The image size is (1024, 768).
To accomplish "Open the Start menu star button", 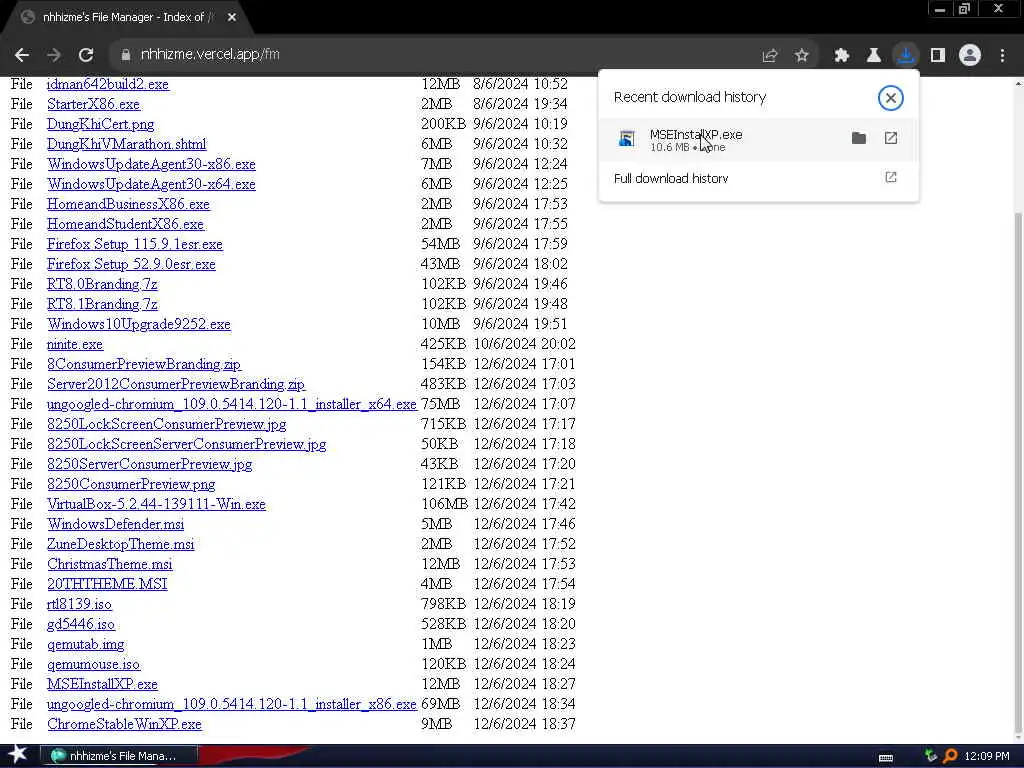I will coord(18,754).
